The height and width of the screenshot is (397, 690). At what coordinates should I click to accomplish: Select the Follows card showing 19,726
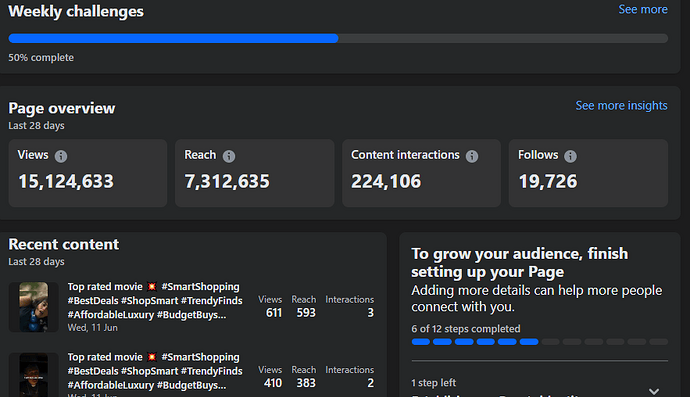(x=588, y=173)
